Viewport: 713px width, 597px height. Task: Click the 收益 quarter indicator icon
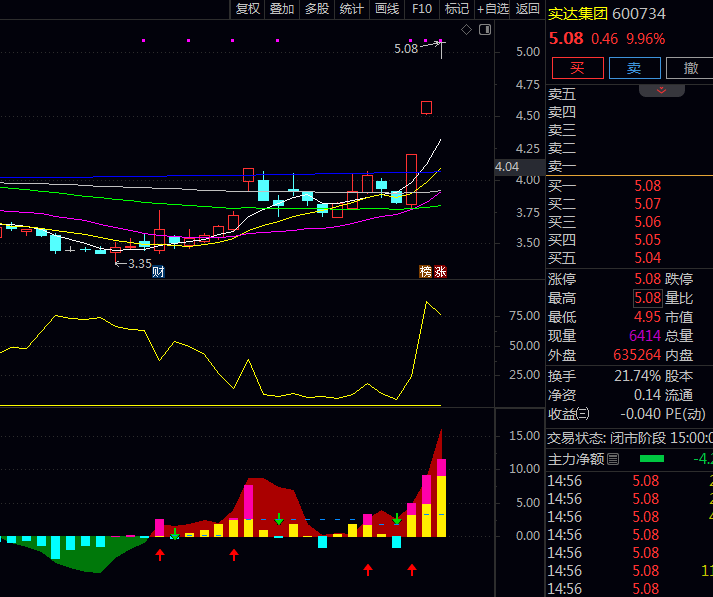pos(583,414)
